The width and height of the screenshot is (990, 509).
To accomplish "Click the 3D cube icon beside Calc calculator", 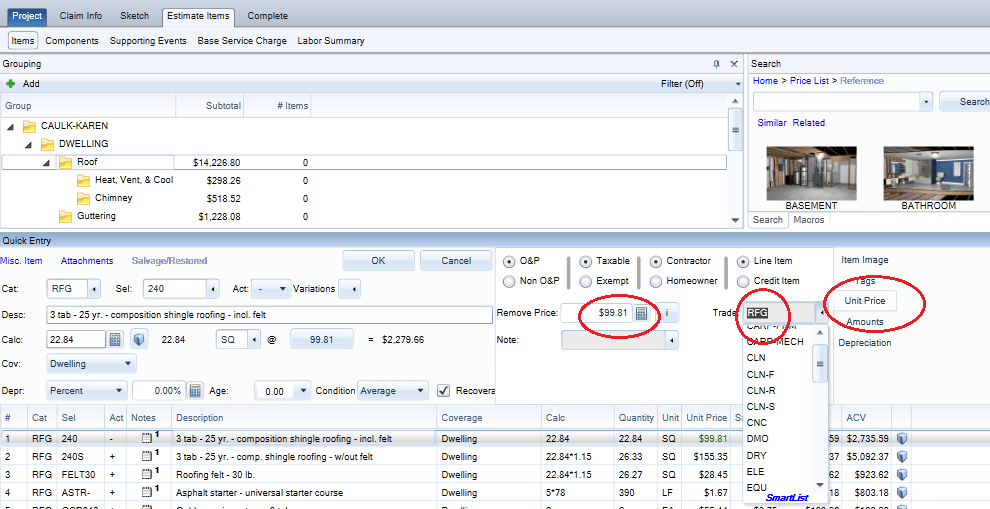I will pyautogui.click(x=139, y=340).
